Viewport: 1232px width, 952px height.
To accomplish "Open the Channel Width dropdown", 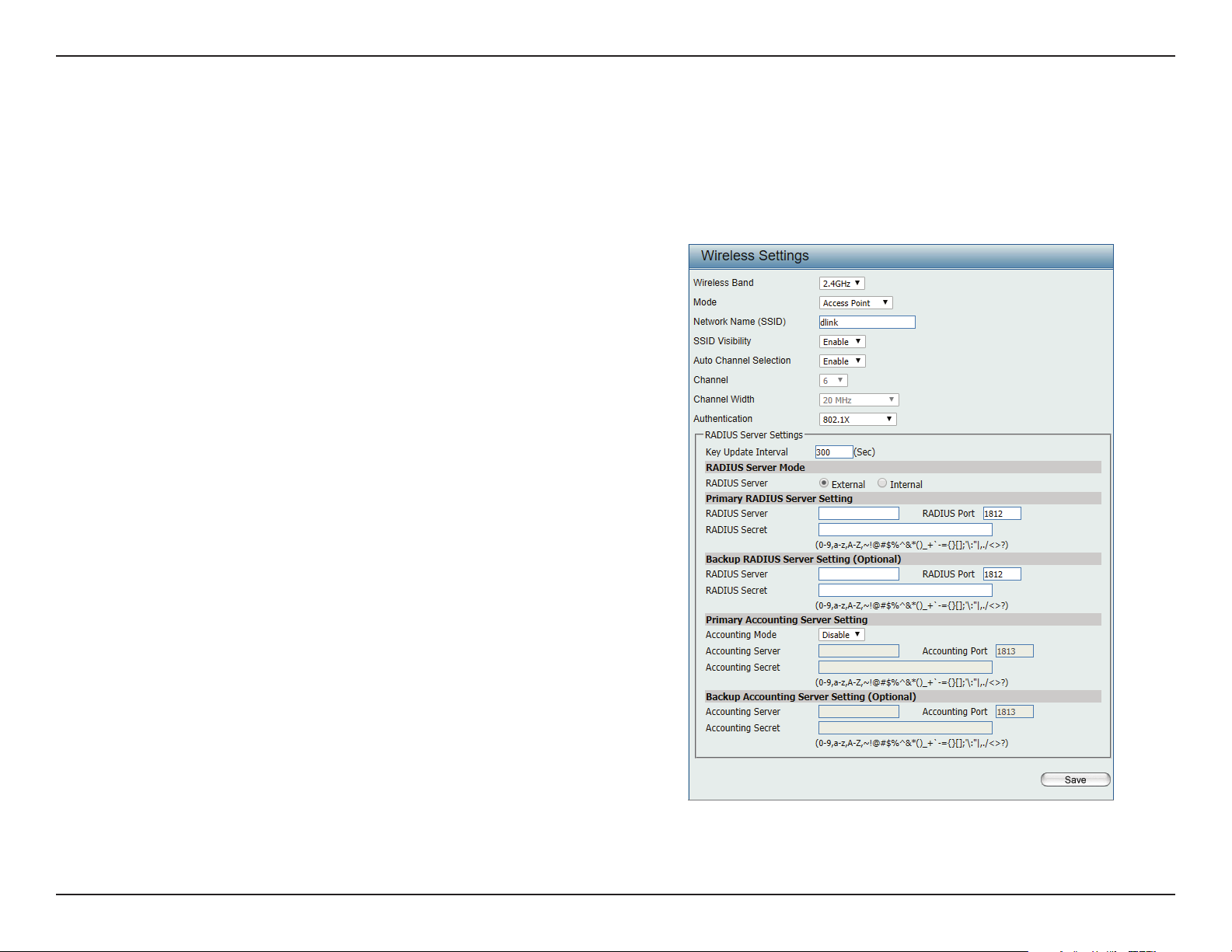I will [x=859, y=400].
